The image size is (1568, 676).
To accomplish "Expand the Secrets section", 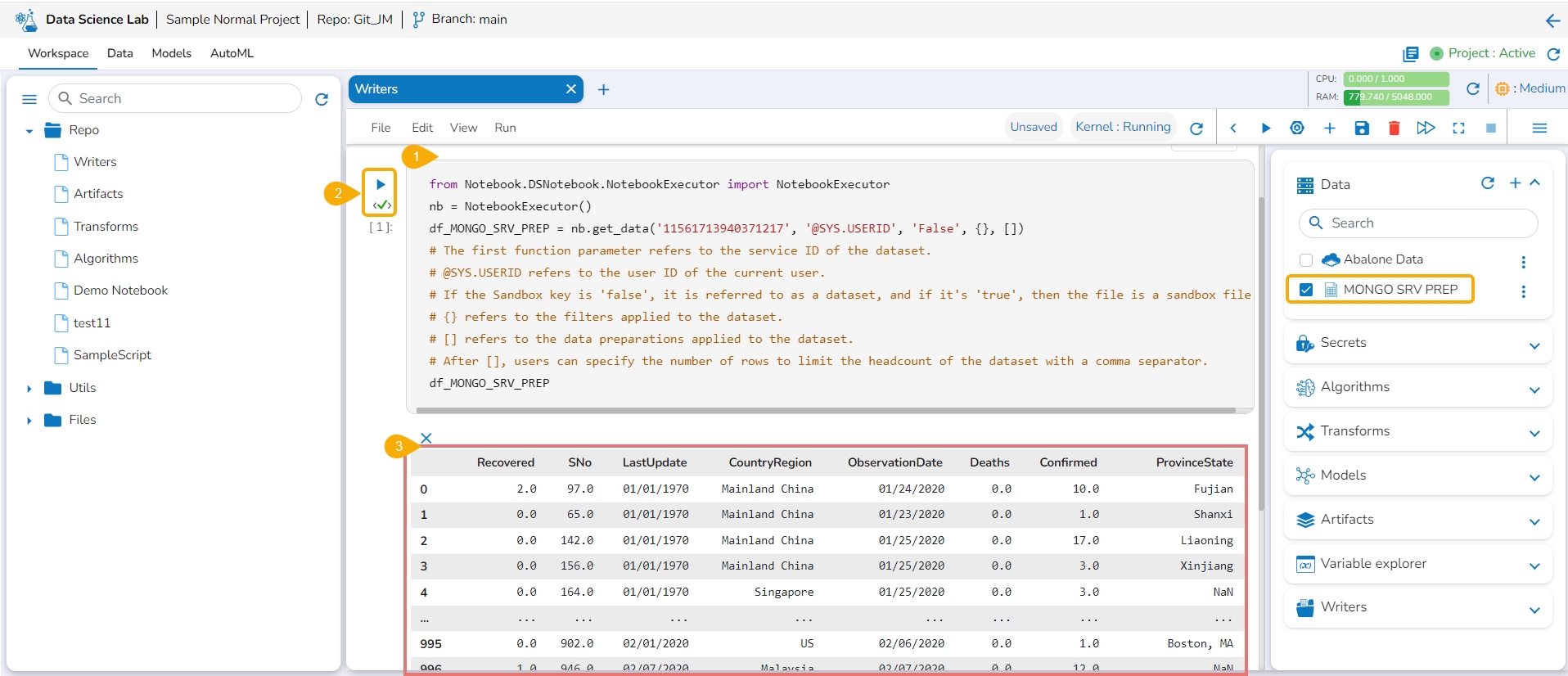I will (x=1534, y=345).
